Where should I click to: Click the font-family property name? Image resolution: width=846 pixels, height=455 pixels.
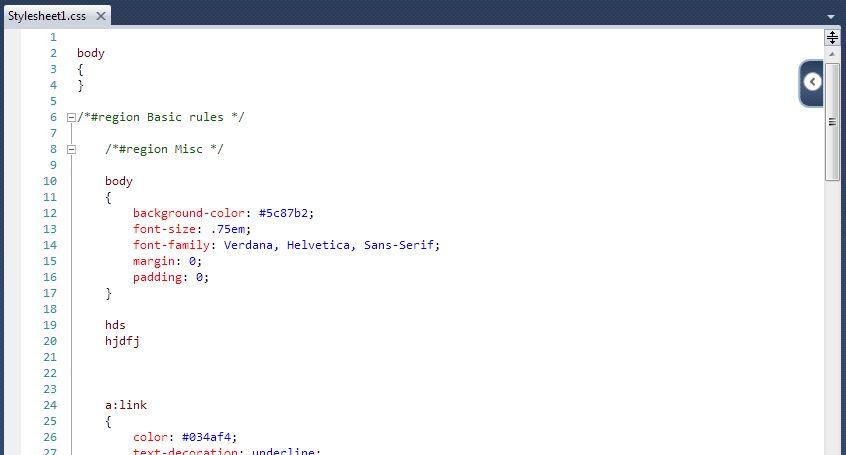(174, 245)
